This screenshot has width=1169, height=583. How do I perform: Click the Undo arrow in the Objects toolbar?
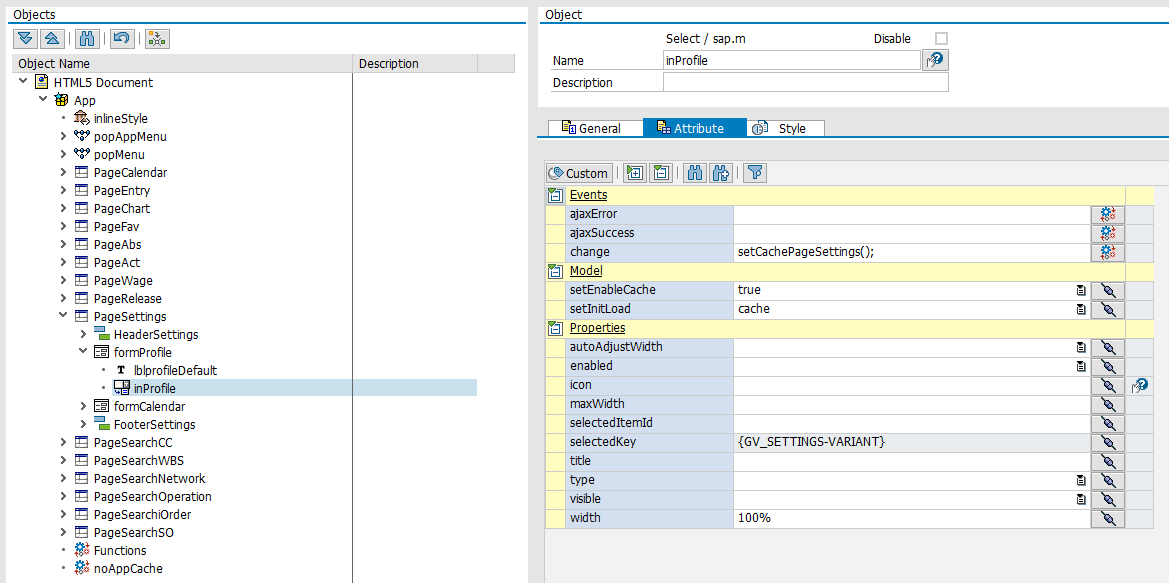click(x=121, y=38)
